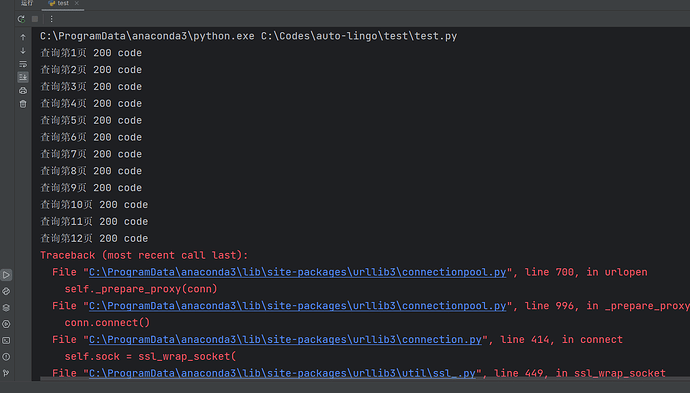Toggle scroll to end of console
Viewport: 690px width, 393px height.
pyautogui.click(x=23, y=77)
